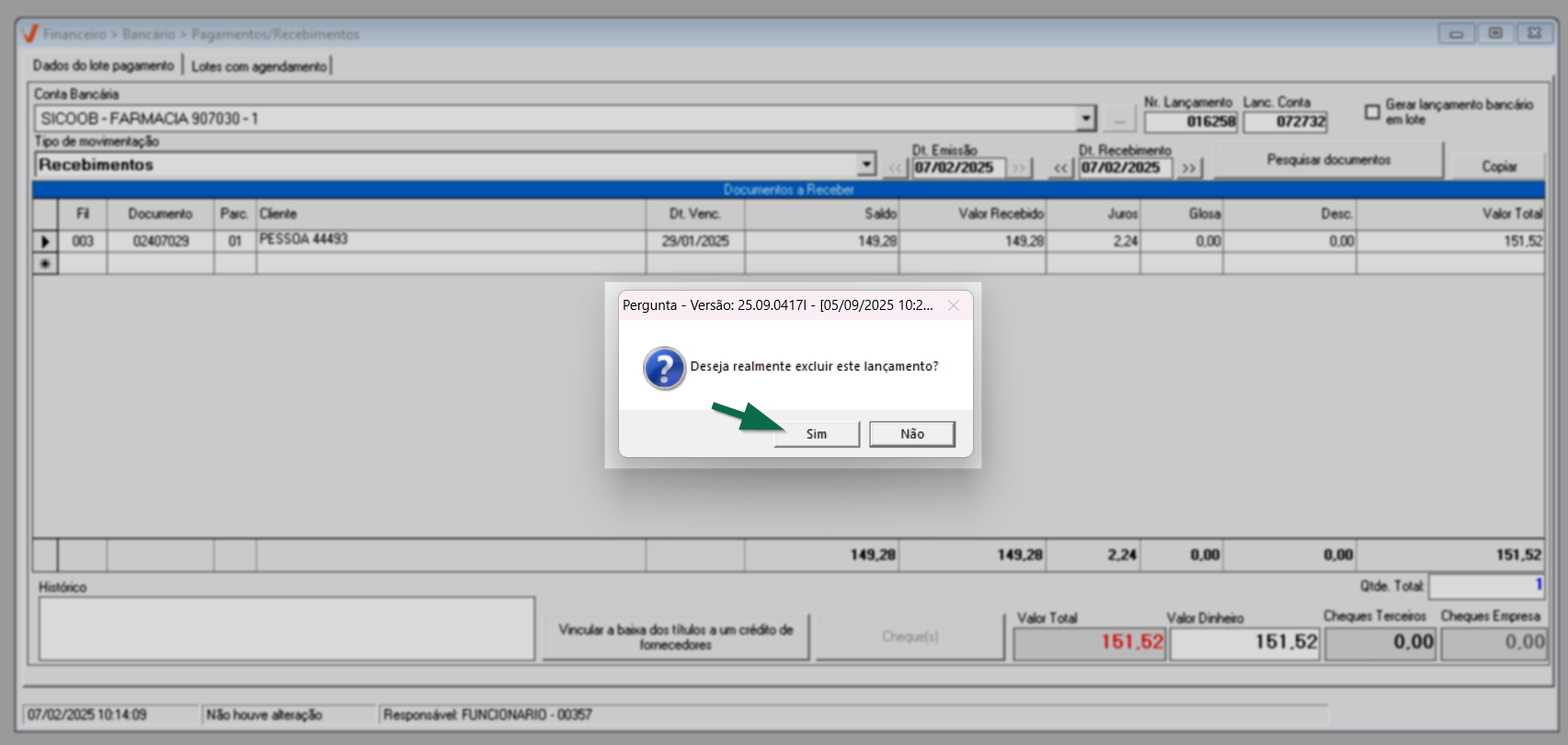Viewport: 1568px width, 745px height.
Task: Switch to Dados do lote pagamento tab
Action: tap(103, 65)
